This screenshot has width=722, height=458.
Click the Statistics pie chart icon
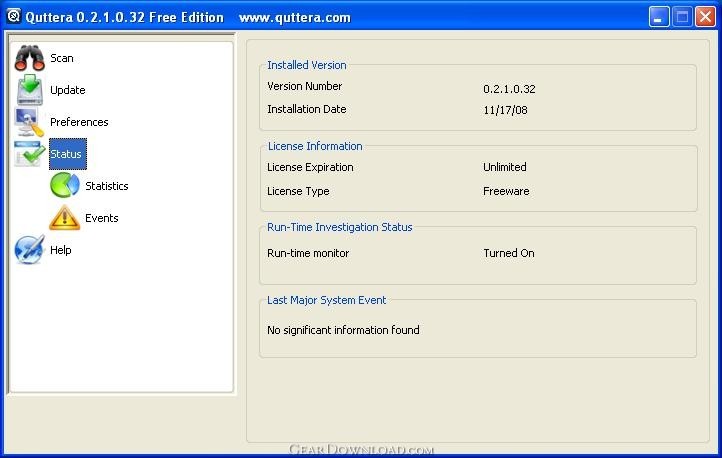tap(65, 186)
